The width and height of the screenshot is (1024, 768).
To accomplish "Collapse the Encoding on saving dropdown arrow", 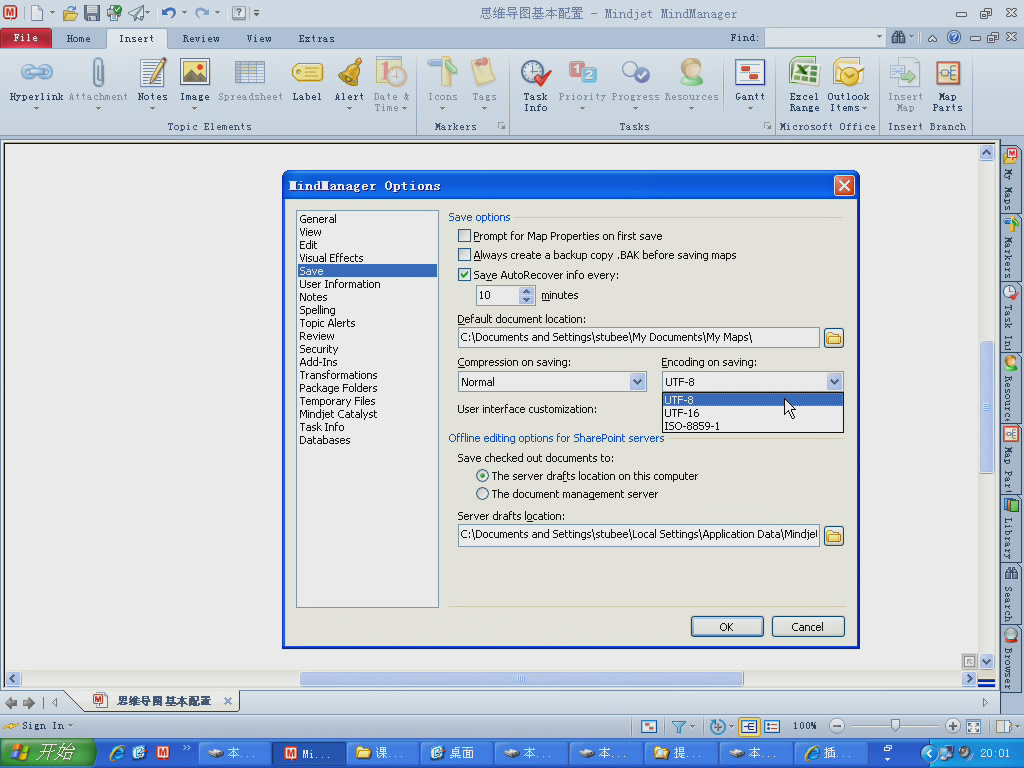I will [834, 381].
